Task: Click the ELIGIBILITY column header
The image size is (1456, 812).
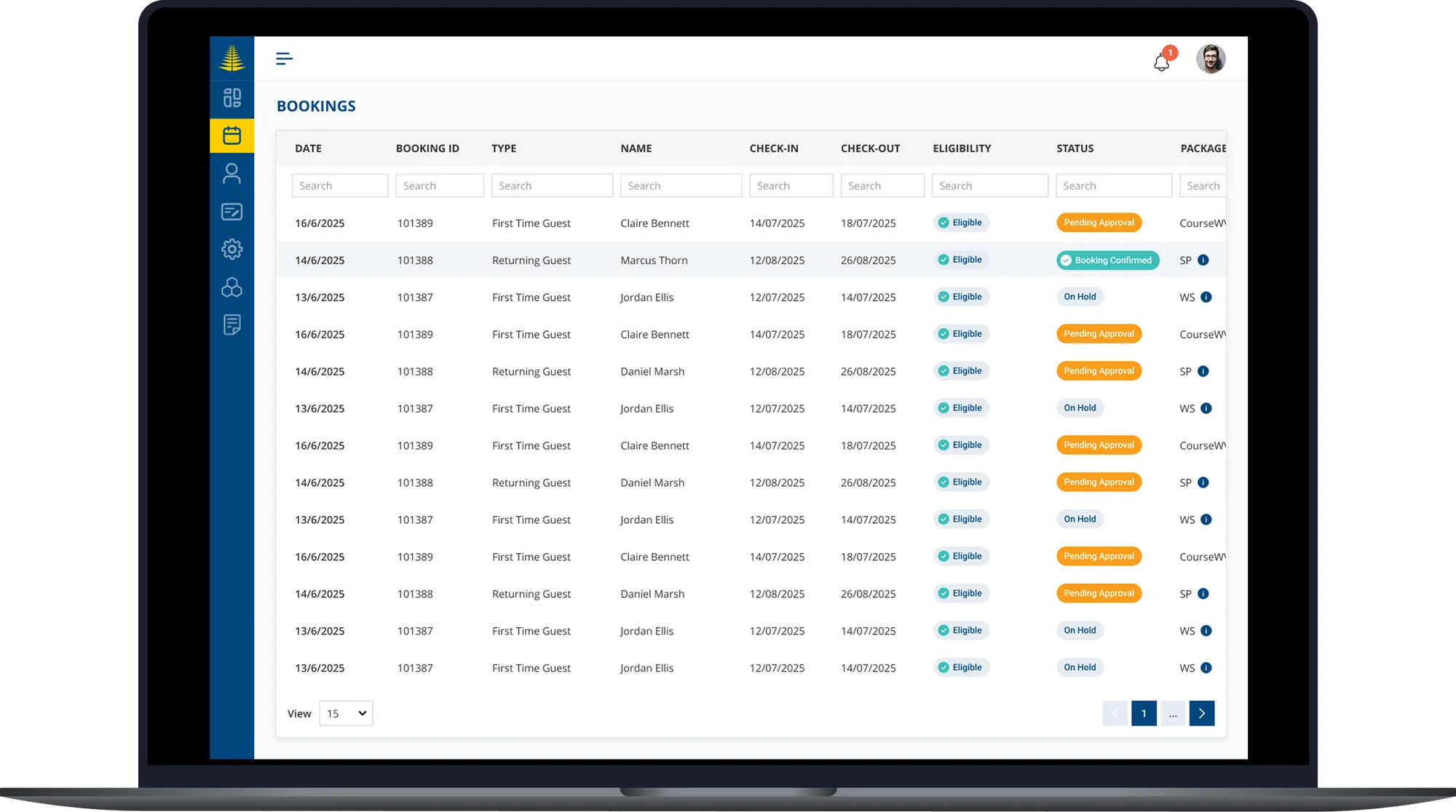Action: coord(962,148)
